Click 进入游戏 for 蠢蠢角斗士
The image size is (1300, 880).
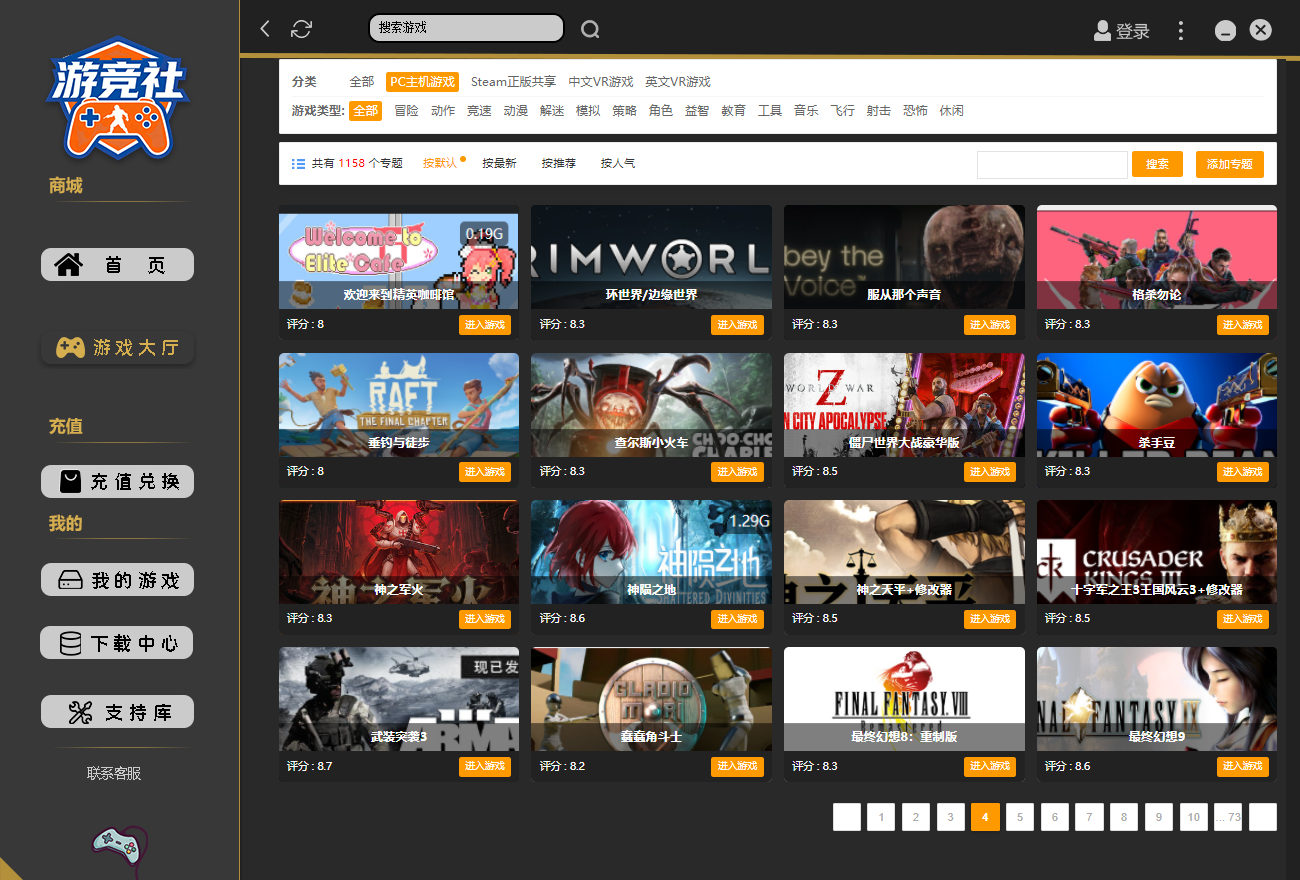pos(737,766)
